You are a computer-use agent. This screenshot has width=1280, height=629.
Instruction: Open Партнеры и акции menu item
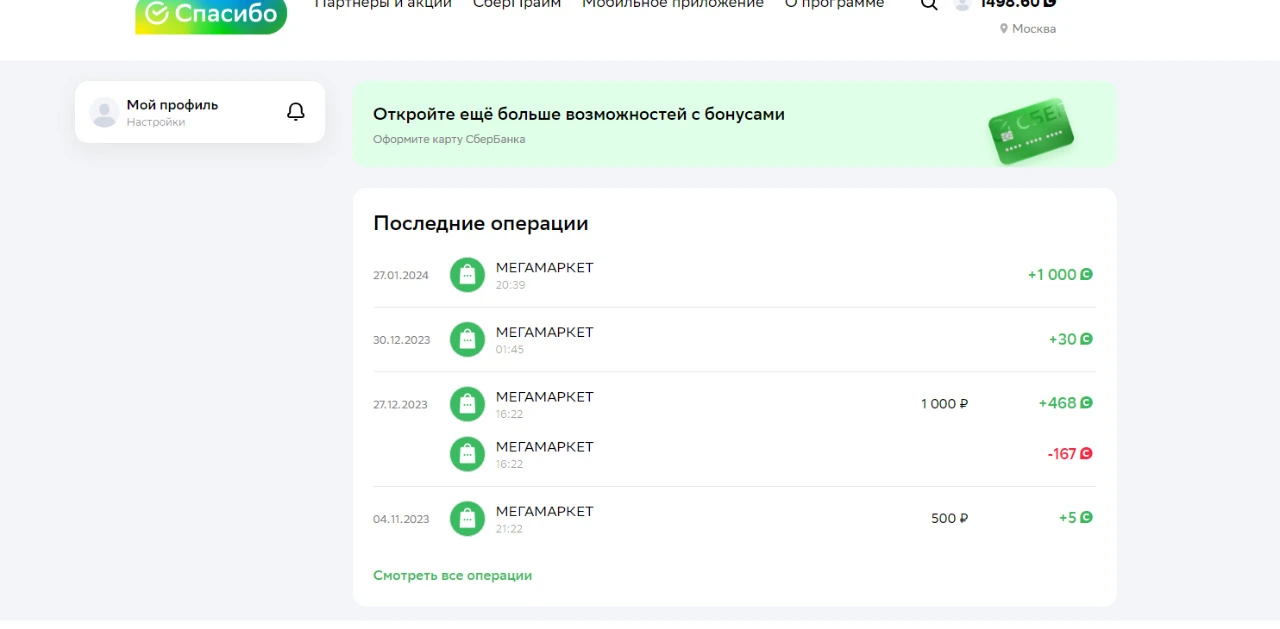[383, 4]
